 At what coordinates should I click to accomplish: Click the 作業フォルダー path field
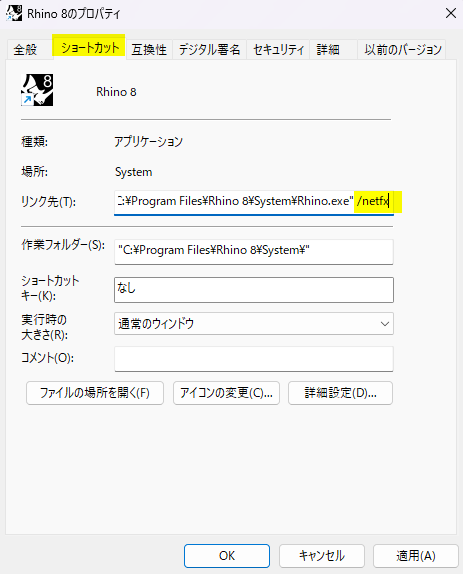(x=254, y=251)
